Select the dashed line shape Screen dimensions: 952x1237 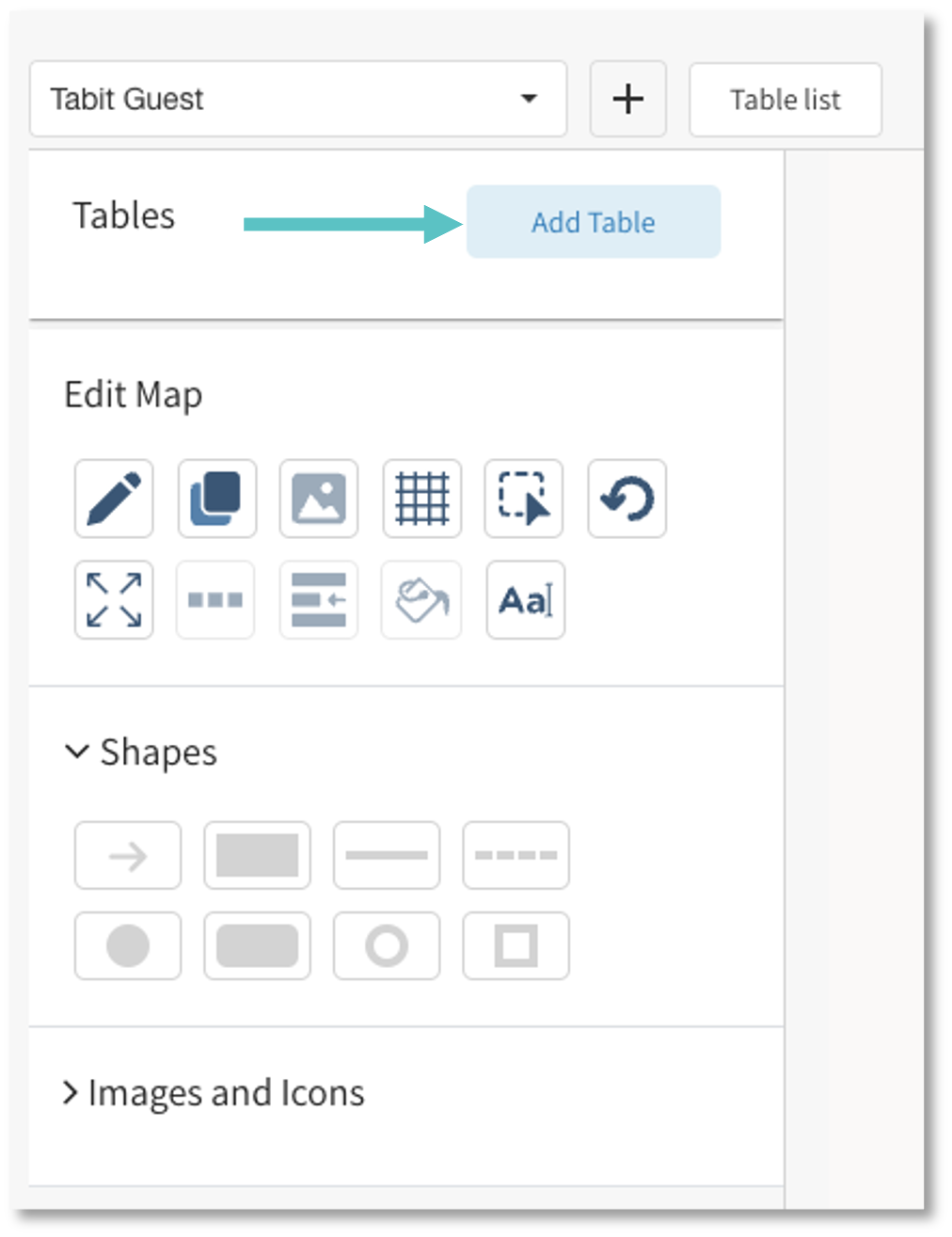tap(516, 855)
